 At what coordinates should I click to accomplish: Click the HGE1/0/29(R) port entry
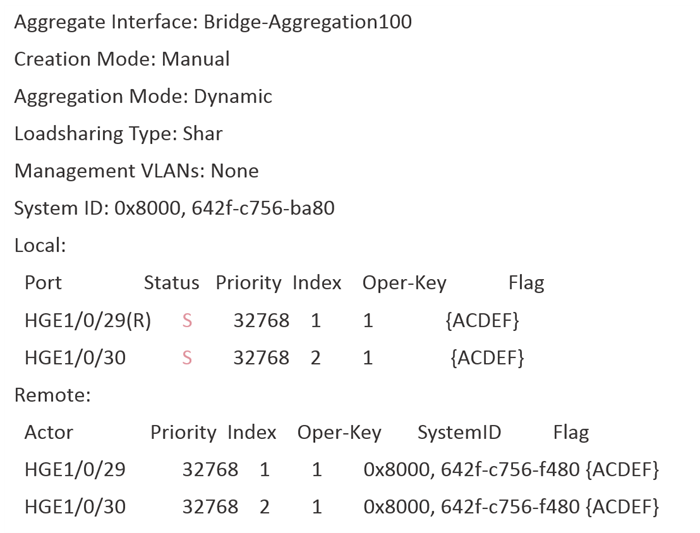tap(87, 321)
